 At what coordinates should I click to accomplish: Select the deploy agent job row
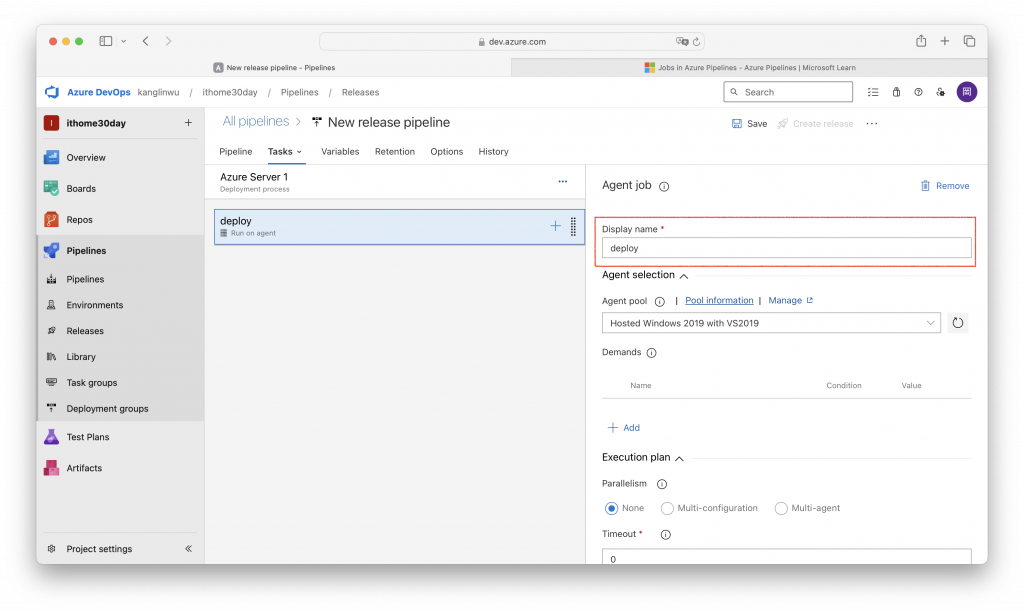(x=399, y=227)
